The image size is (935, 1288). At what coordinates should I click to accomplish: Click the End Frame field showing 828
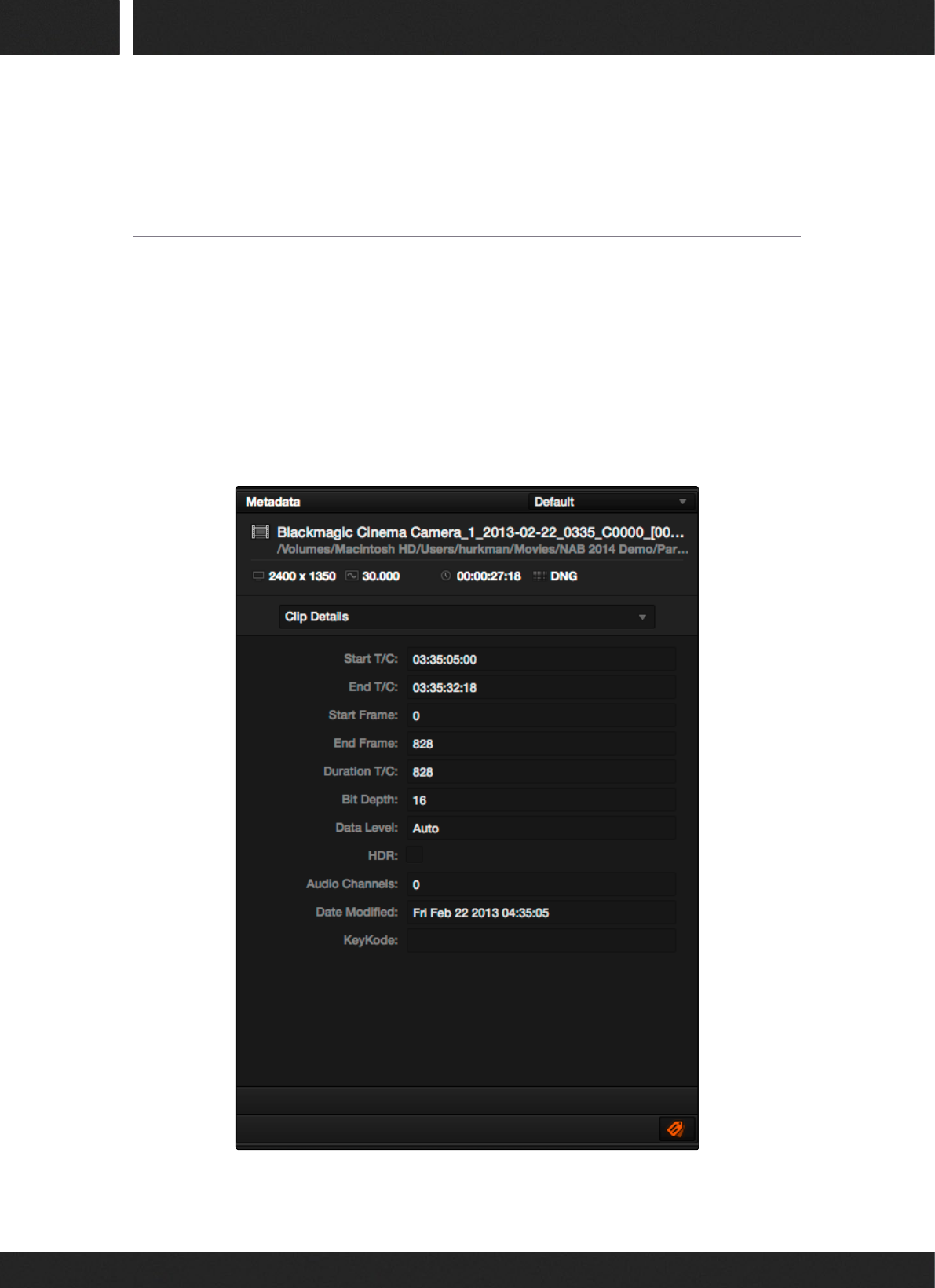click(x=541, y=744)
